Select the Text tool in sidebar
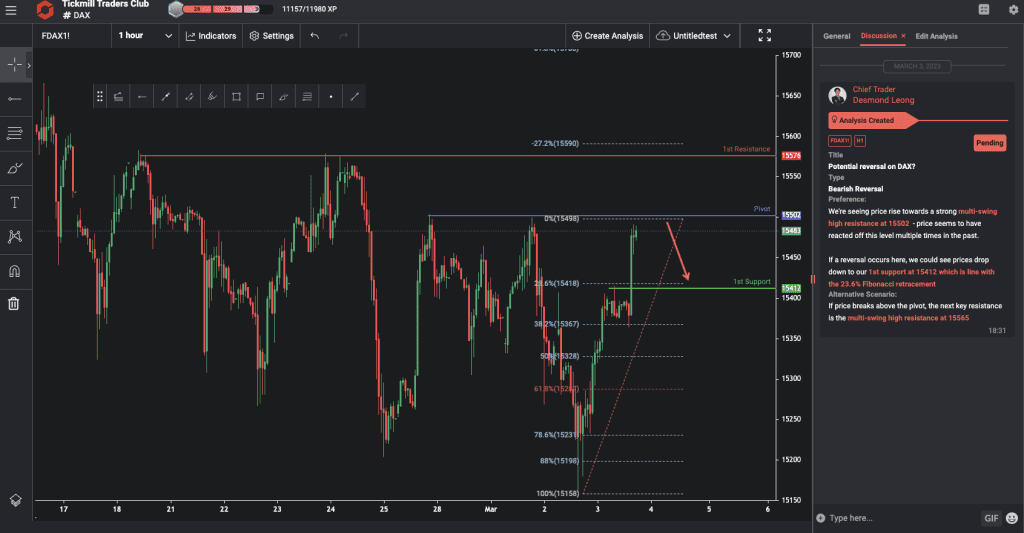Viewport: 1024px width, 533px height. click(x=14, y=202)
